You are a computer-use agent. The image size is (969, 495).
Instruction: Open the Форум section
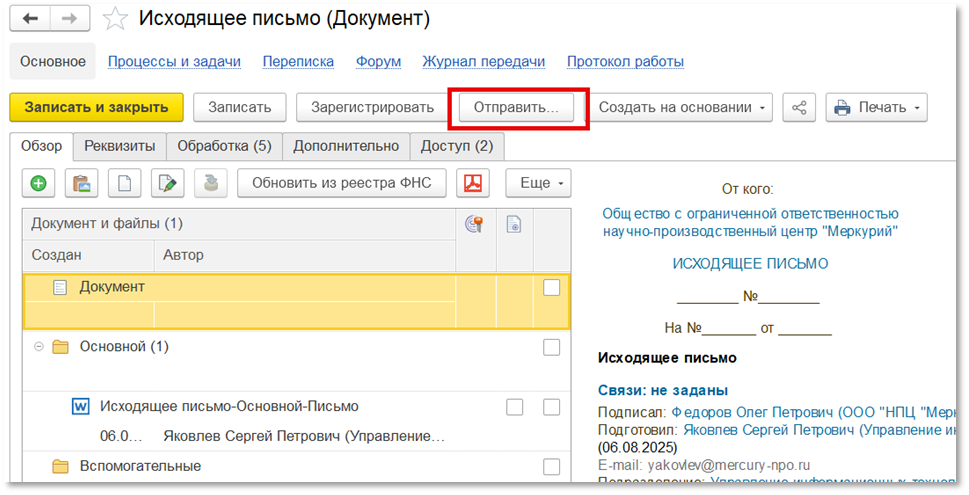[378, 62]
